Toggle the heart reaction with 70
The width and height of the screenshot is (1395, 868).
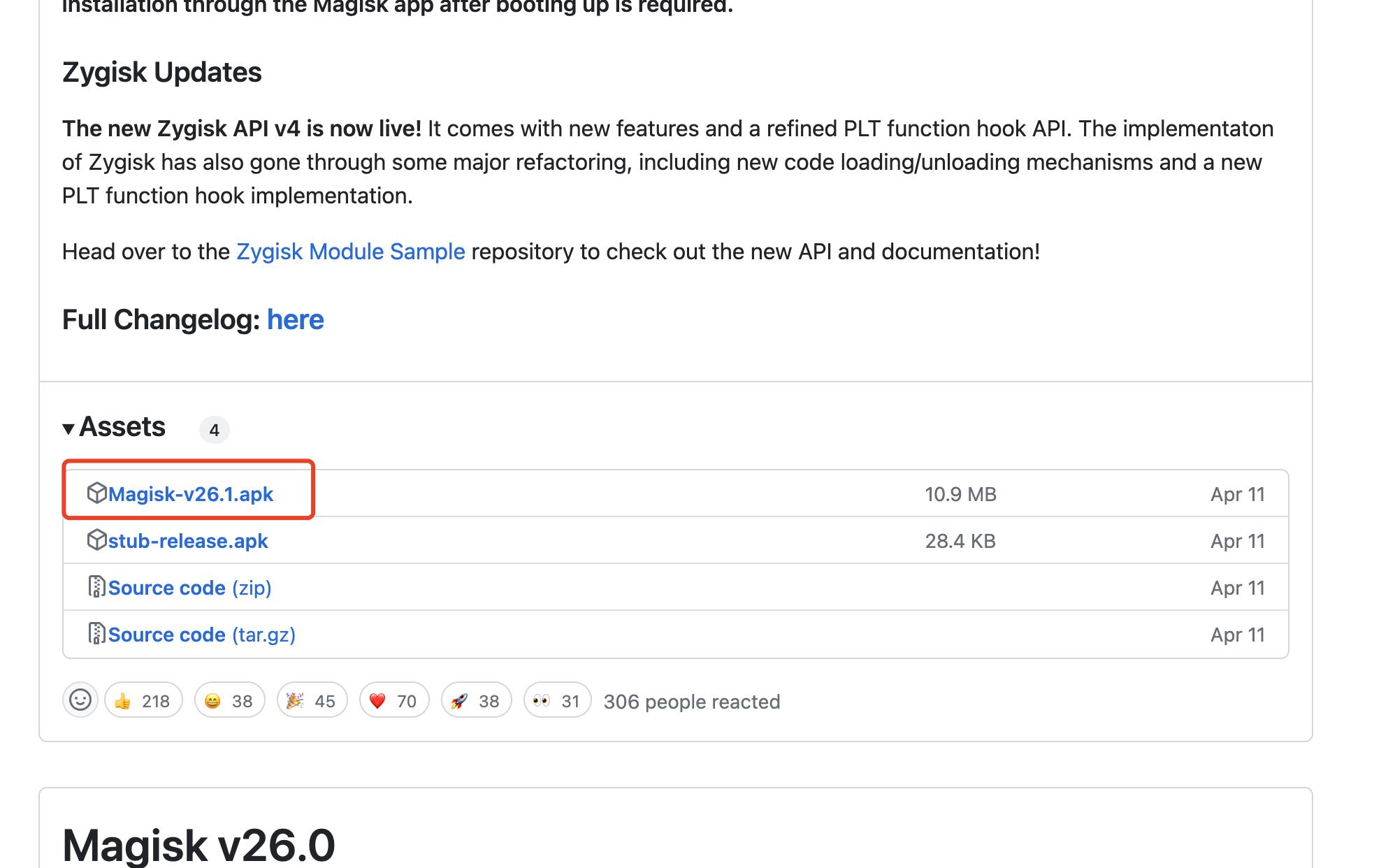coord(393,700)
